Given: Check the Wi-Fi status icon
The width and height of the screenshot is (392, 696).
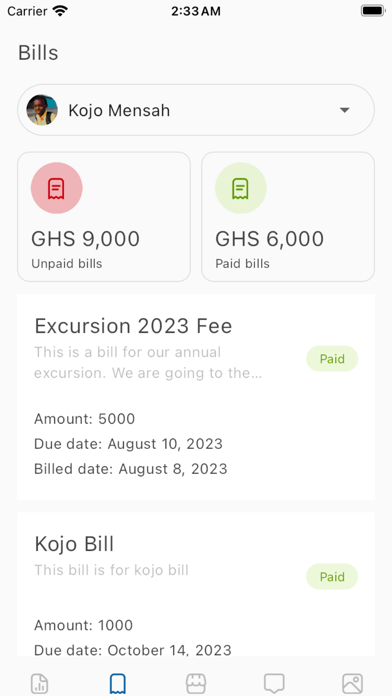Looking at the screenshot, I should (x=59, y=11).
